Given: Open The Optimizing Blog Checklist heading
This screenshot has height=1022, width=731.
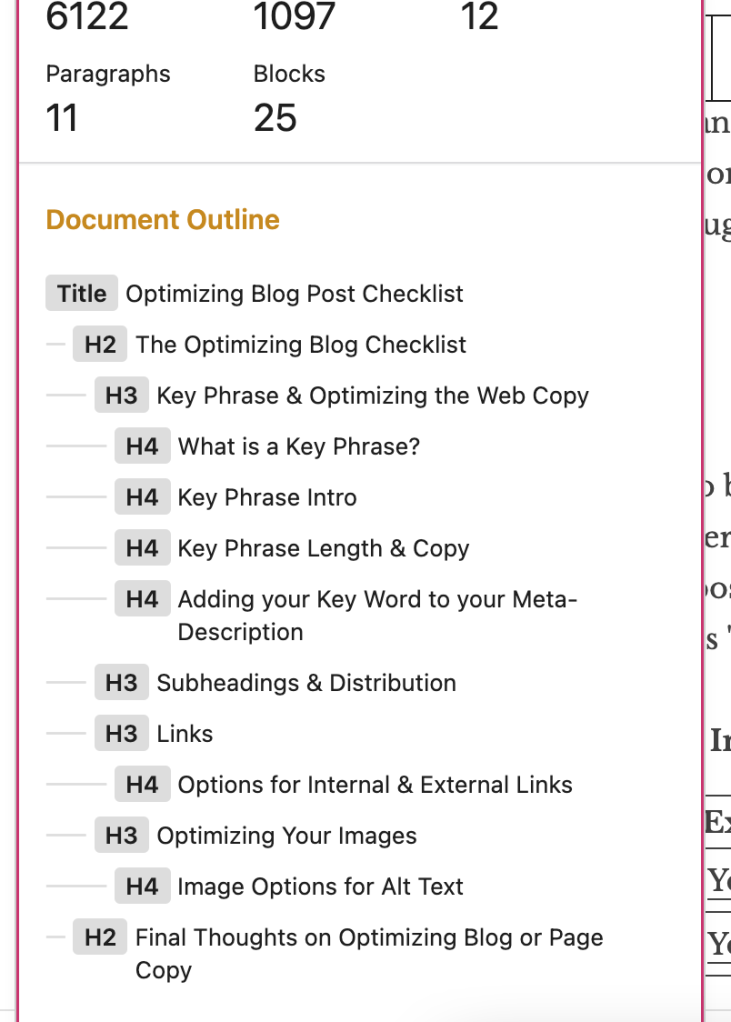Looking at the screenshot, I should pos(301,345).
